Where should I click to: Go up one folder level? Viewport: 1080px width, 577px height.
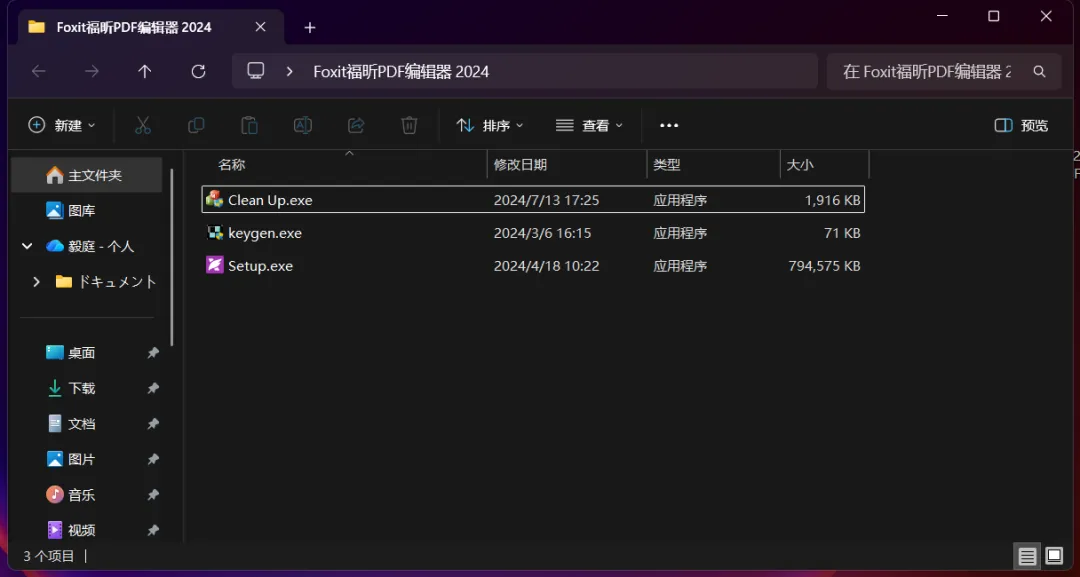(145, 72)
